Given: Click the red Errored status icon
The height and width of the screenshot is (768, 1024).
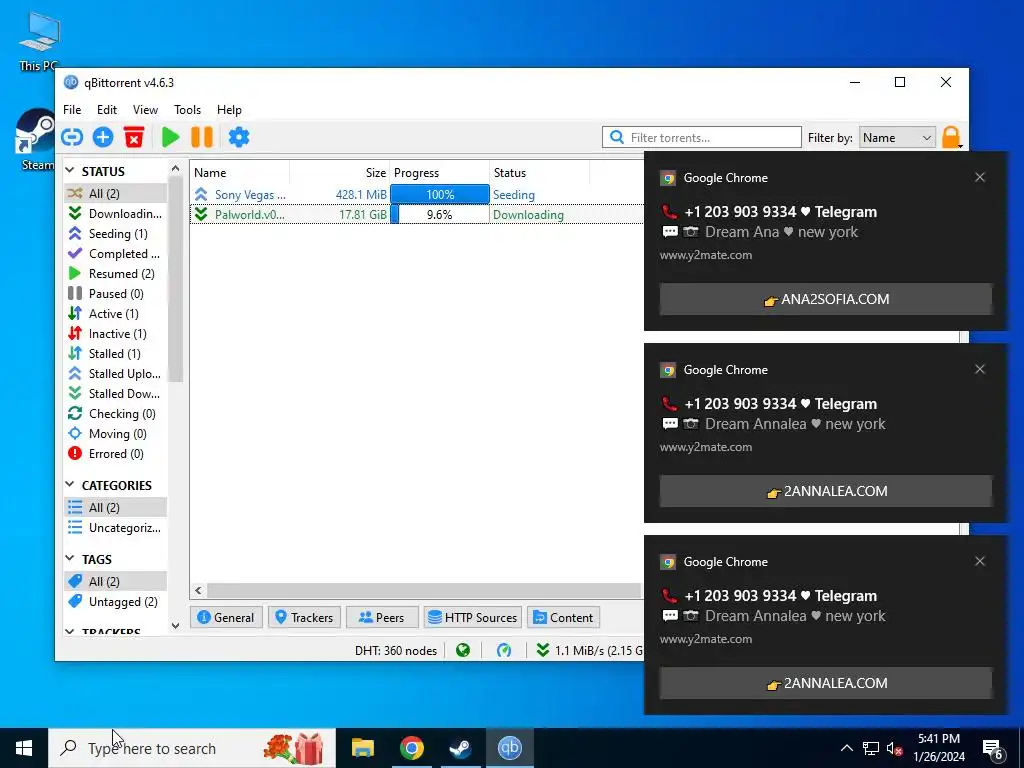Looking at the screenshot, I should tap(75, 453).
